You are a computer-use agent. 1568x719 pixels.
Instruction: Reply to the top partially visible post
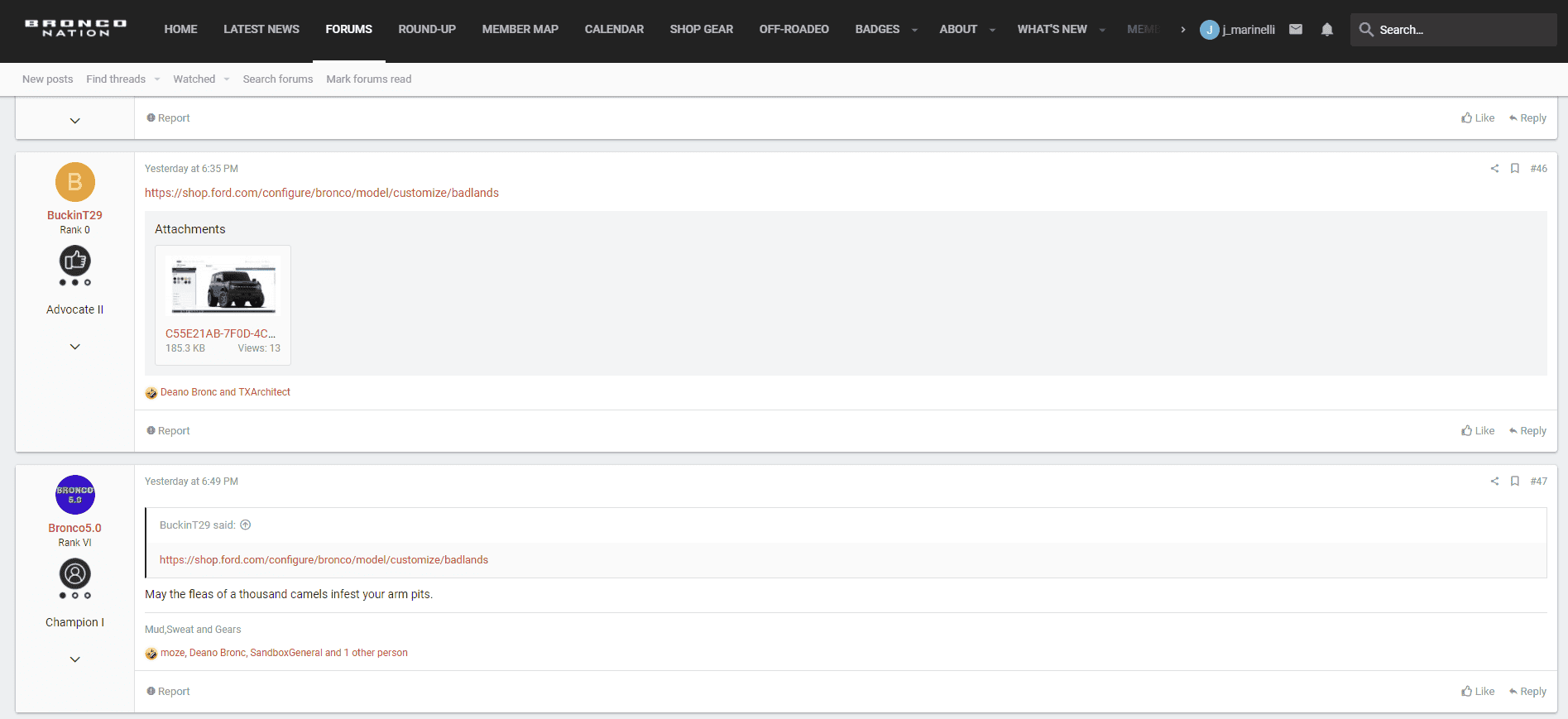[x=1527, y=118]
